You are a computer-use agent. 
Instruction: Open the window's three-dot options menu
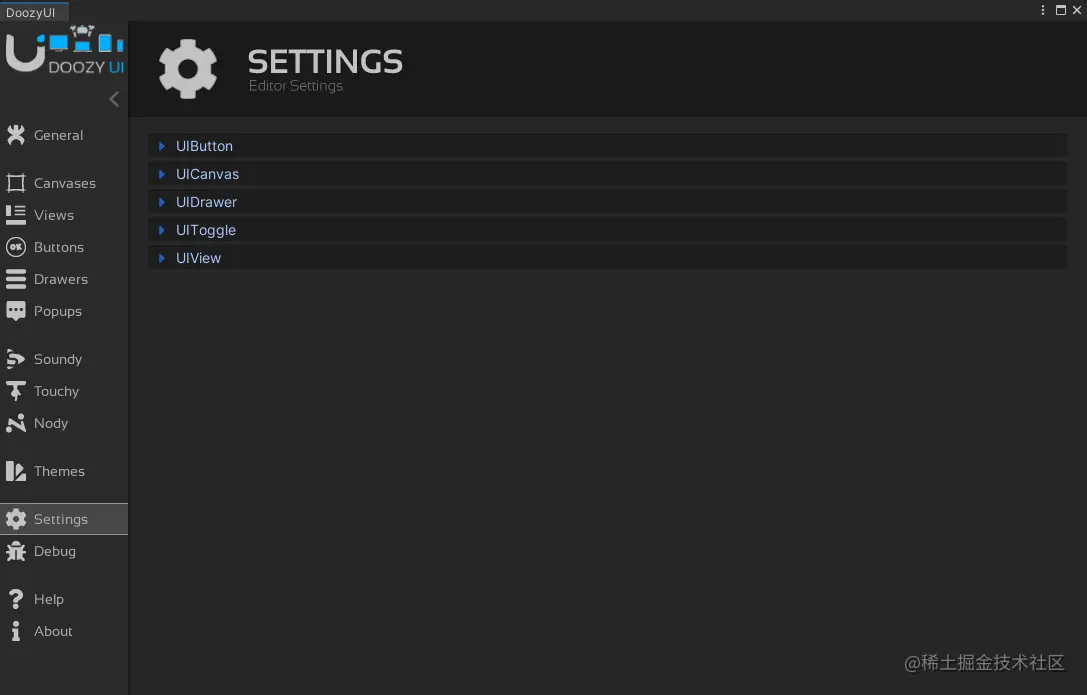coord(1043,10)
